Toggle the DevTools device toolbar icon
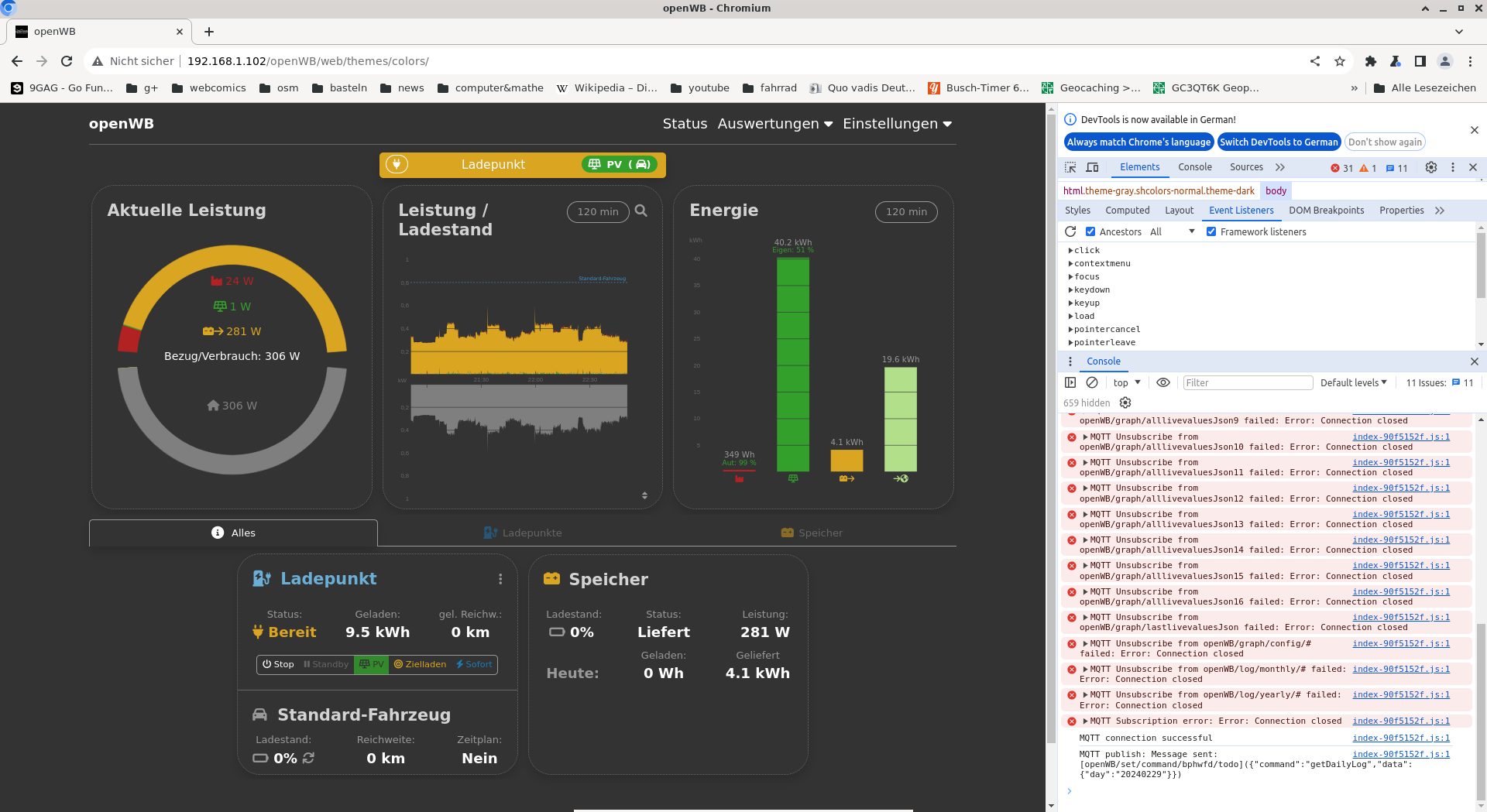The image size is (1487, 812). pyautogui.click(x=1092, y=167)
